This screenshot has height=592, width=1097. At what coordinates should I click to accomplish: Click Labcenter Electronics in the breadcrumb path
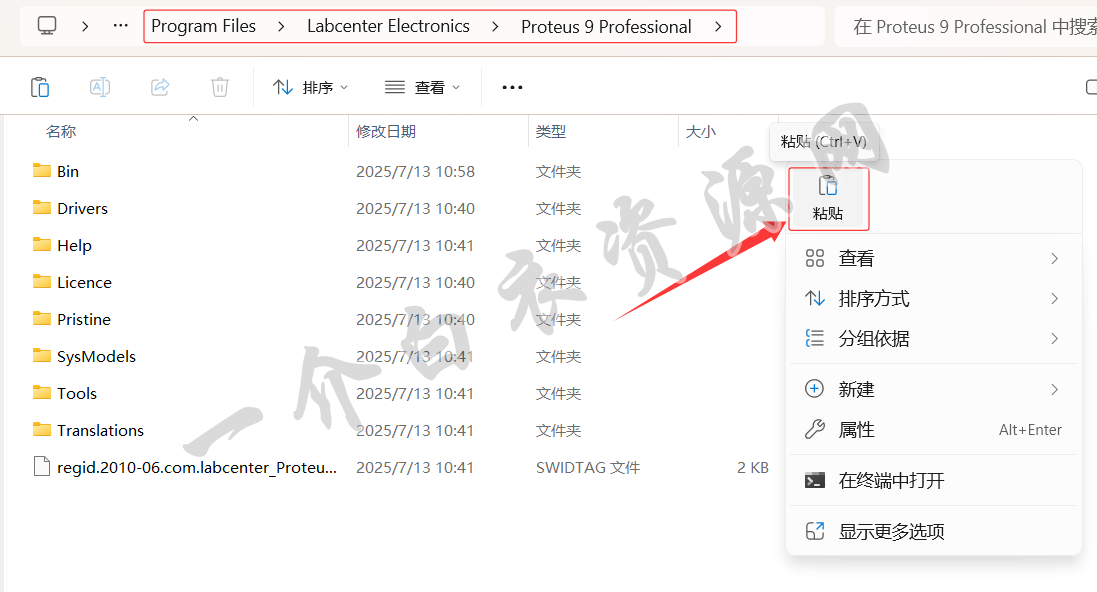coord(388,27)
